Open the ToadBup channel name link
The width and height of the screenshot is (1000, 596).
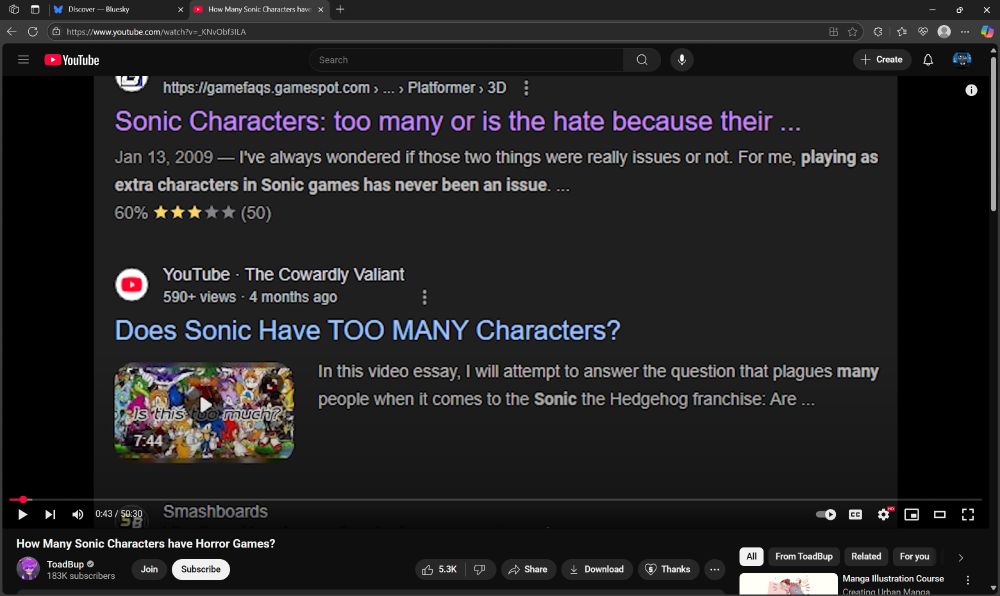(65, 564)
